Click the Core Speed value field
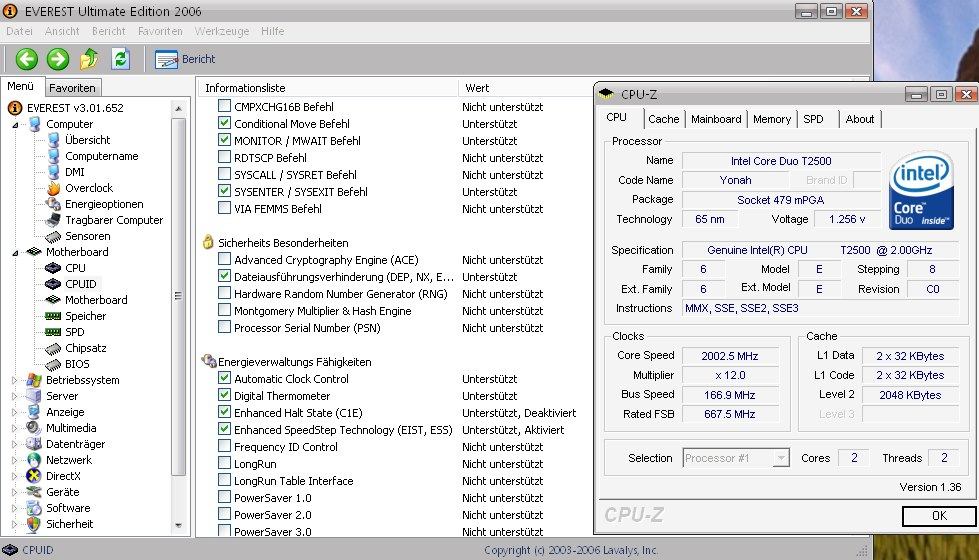The width and height of the screenshot is (979, 560). point(730,356)
